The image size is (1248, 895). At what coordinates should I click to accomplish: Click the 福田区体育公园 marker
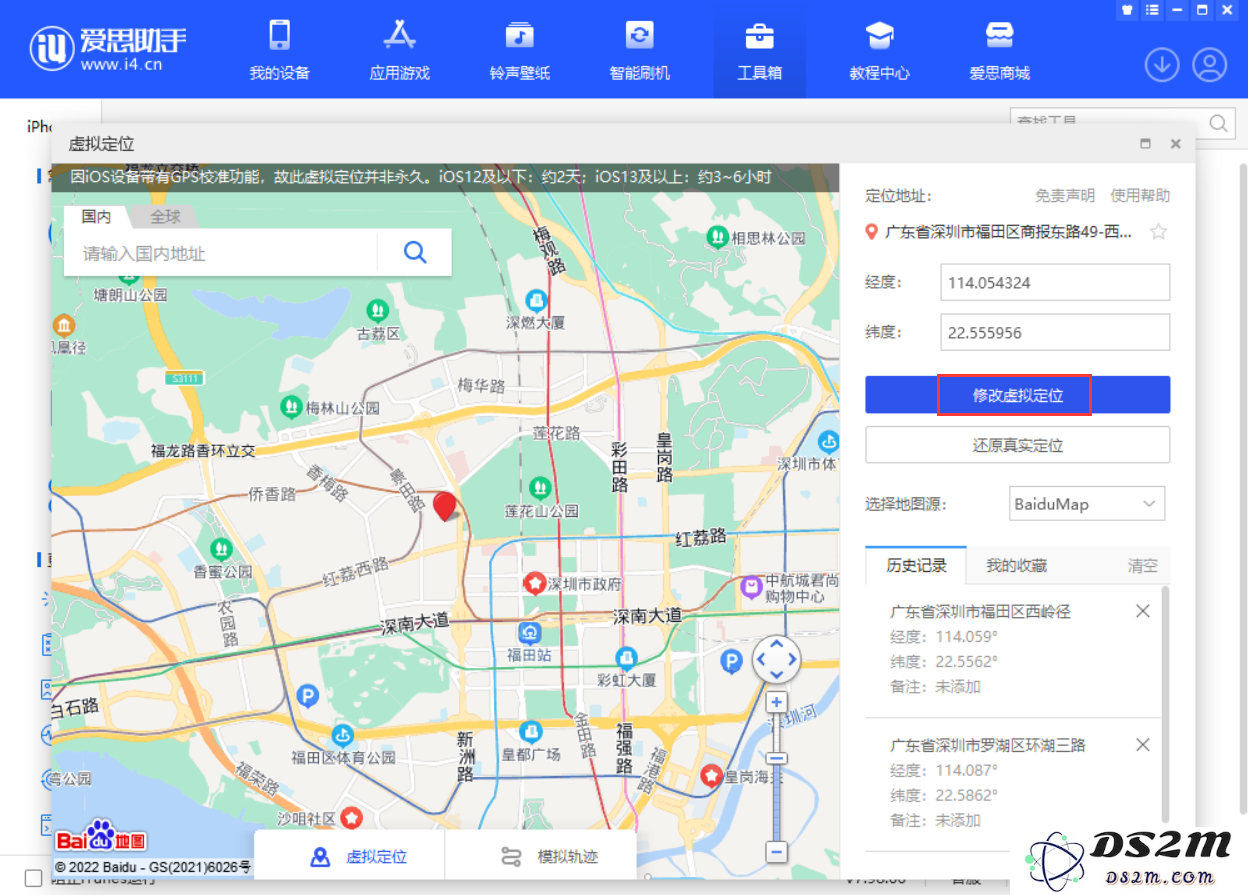point(343,735)
